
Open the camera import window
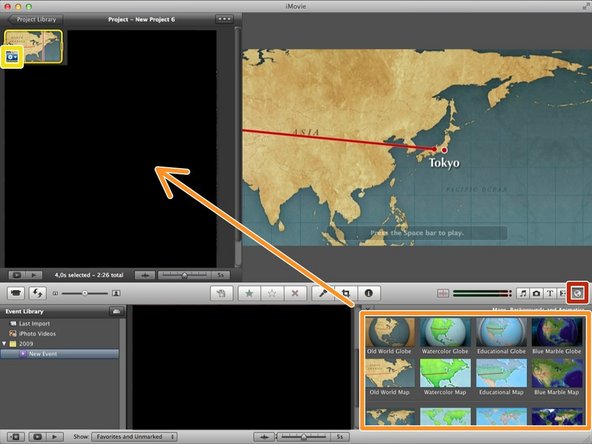pyautogui.click(x=15, y=293)
